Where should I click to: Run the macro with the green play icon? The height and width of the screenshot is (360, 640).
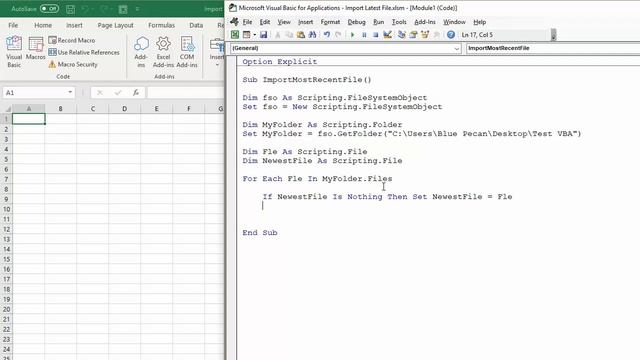click(x=353, y=35)
